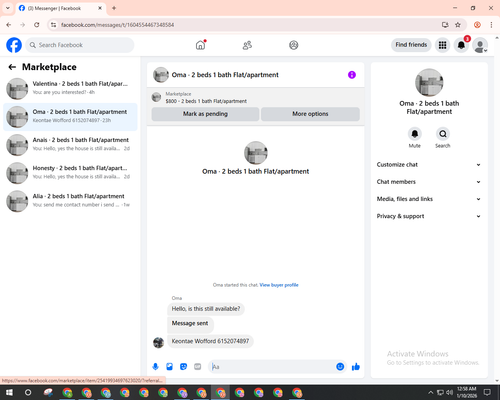
Task: Search in conversation icon
Action: click(443, 134)
